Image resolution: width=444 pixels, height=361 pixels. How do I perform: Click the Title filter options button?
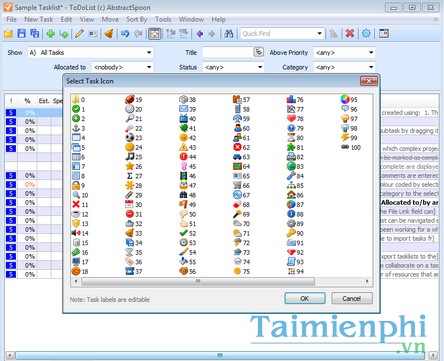(x=258, y=52)
